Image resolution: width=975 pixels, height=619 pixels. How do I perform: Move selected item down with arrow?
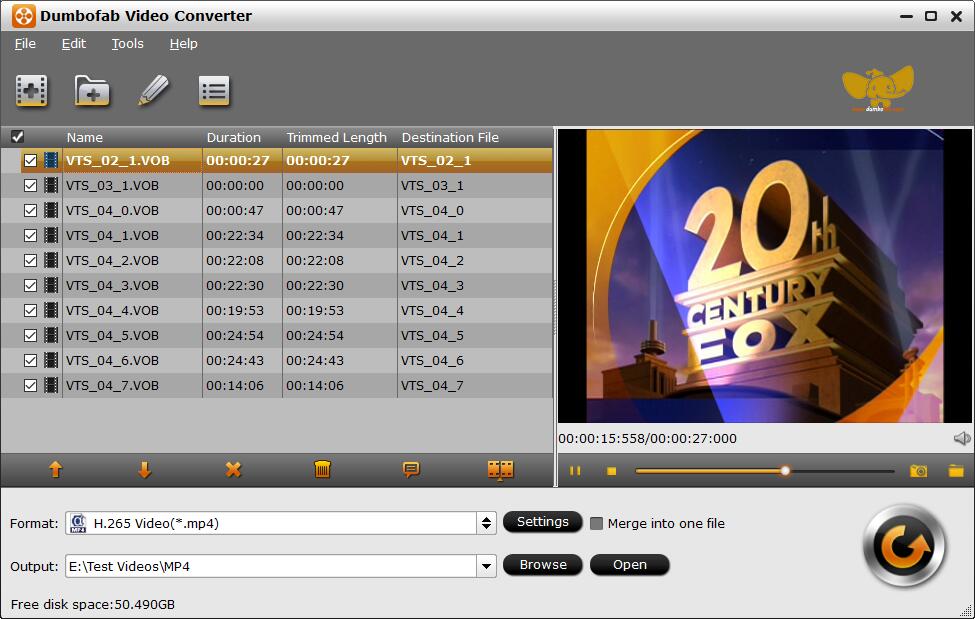[x=144, y=470]
